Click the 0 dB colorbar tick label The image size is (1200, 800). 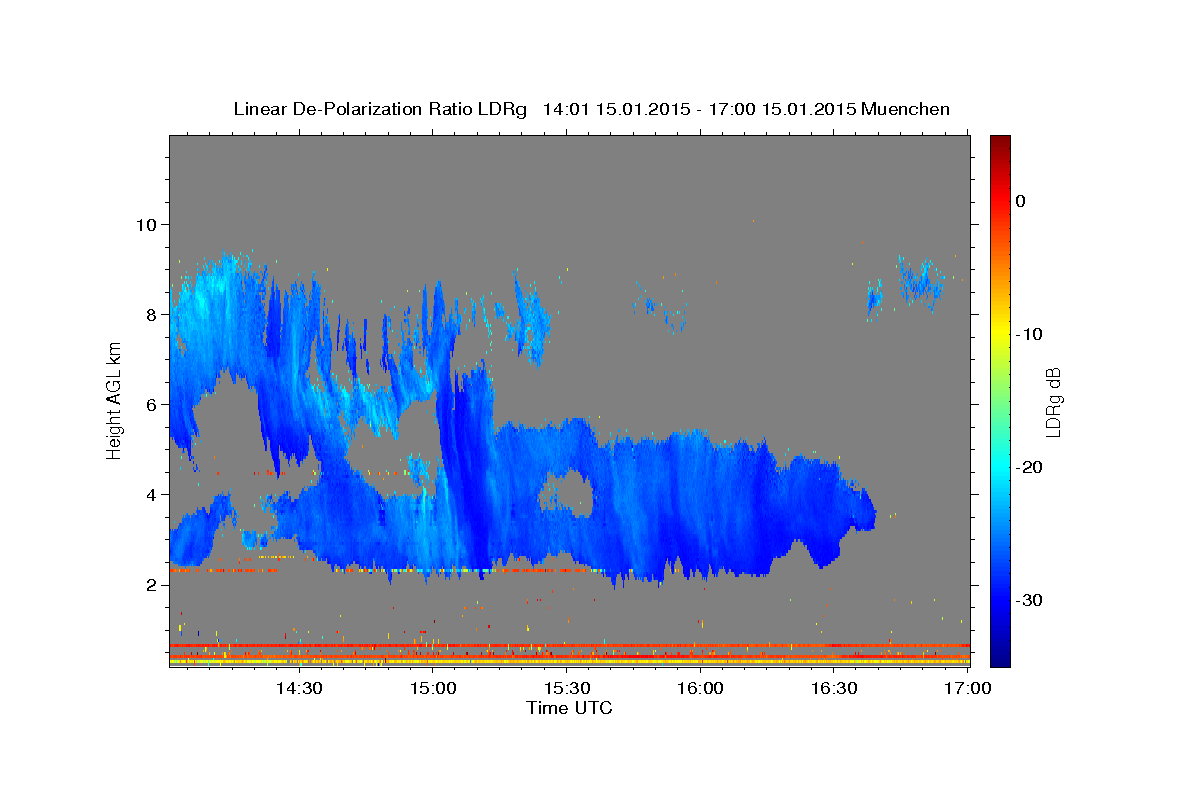[1020, 201]
